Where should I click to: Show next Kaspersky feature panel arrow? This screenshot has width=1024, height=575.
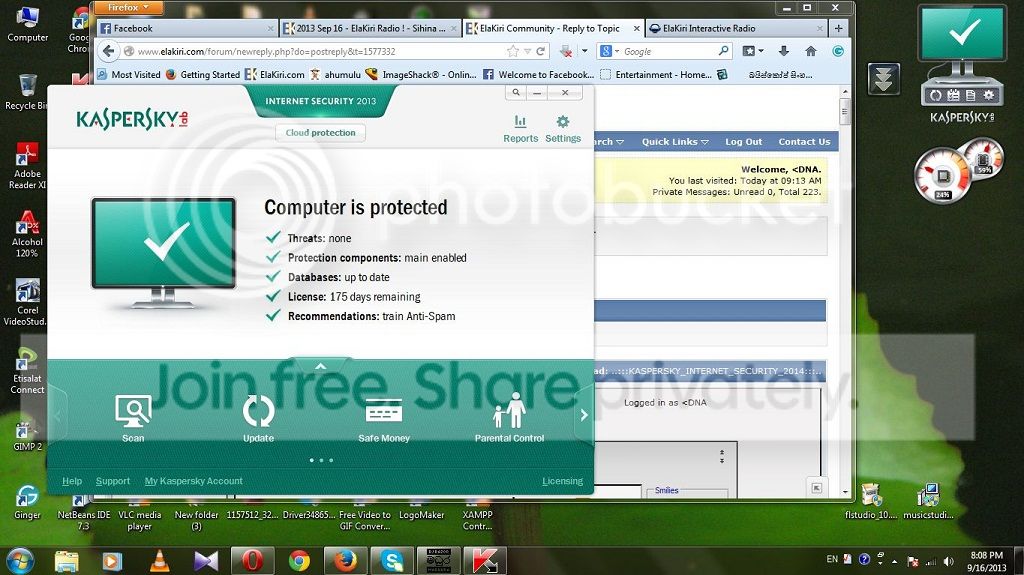[x=584, y=415]
